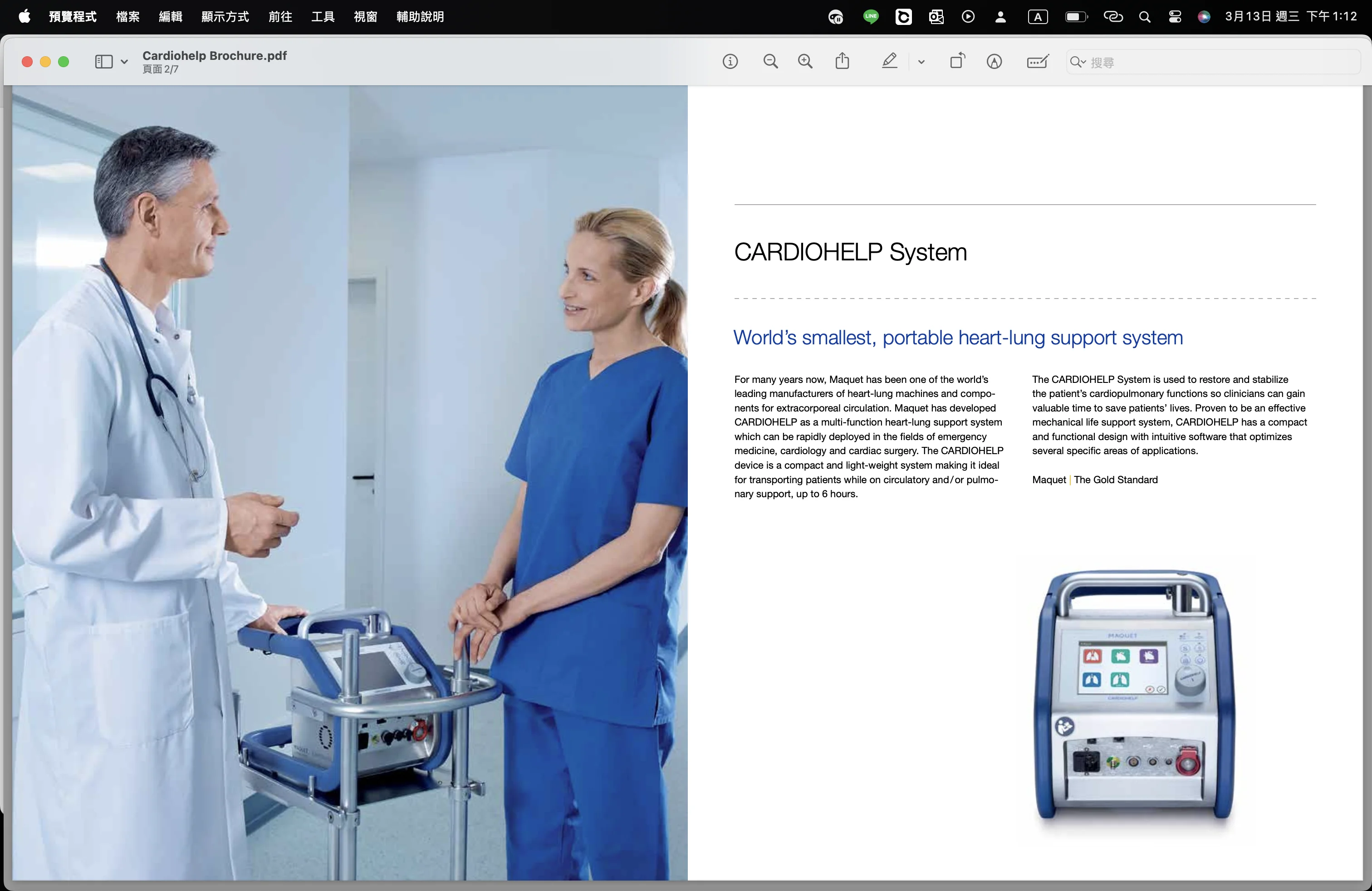Image resolution: width=1372 pixels, height=891 pixels.
Task: Click the blue World's smallest subtitle
Action: coord(957,337)
